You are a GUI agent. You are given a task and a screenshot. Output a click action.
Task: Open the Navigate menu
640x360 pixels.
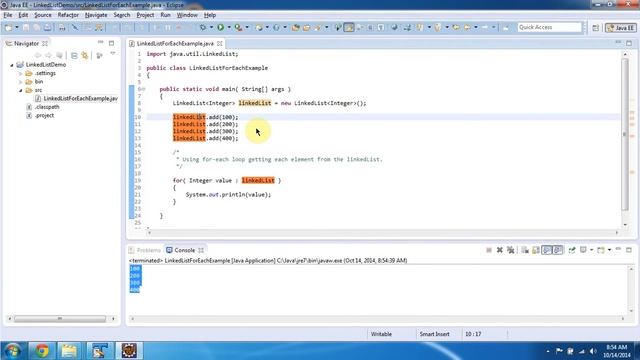click(x=96, y=15)
